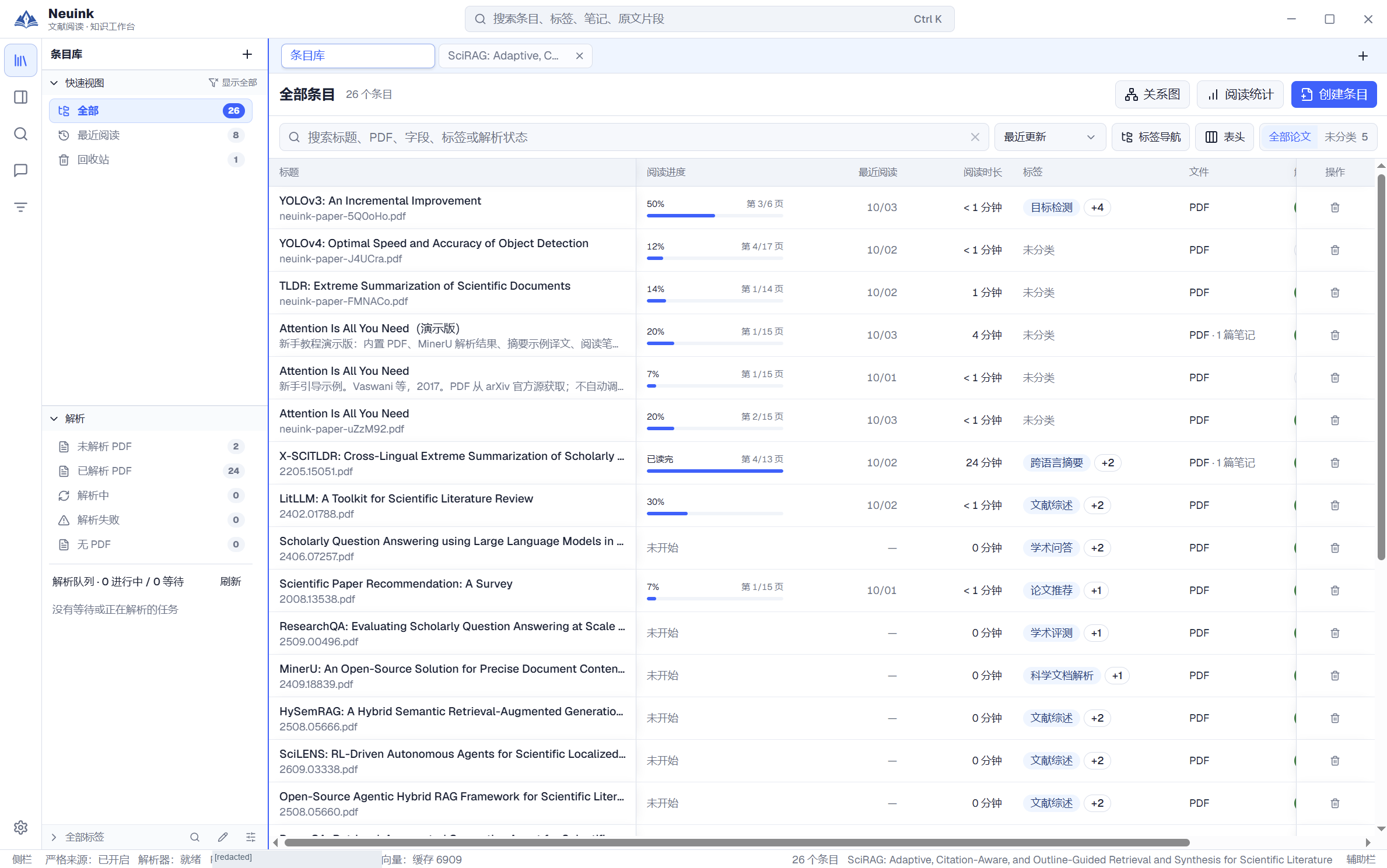This screenshot has height=868, width=1387.
Task: Click the new tab plus icon
Action: coord(1363,56)
